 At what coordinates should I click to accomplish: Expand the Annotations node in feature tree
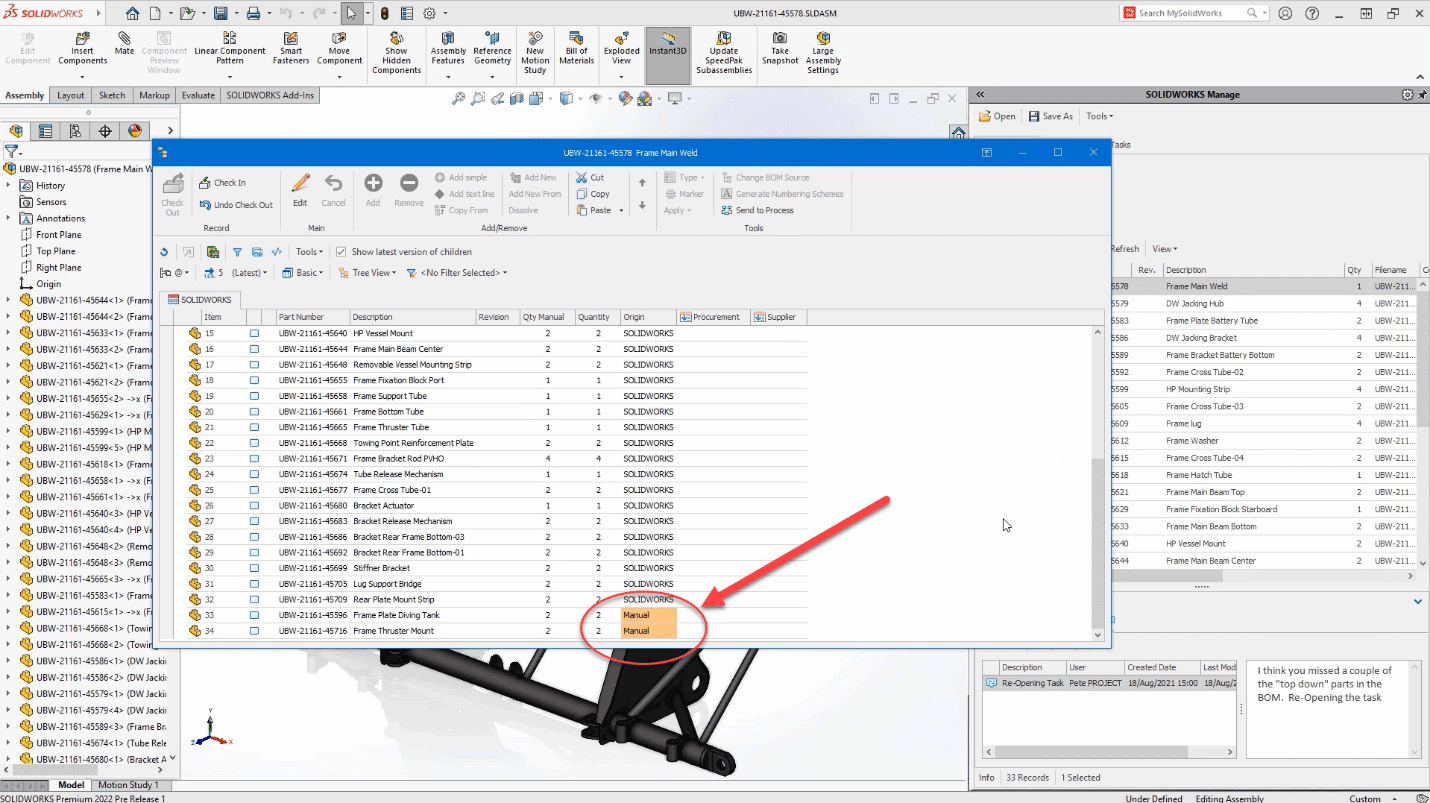pyautogui.click(x=8, y=218)
